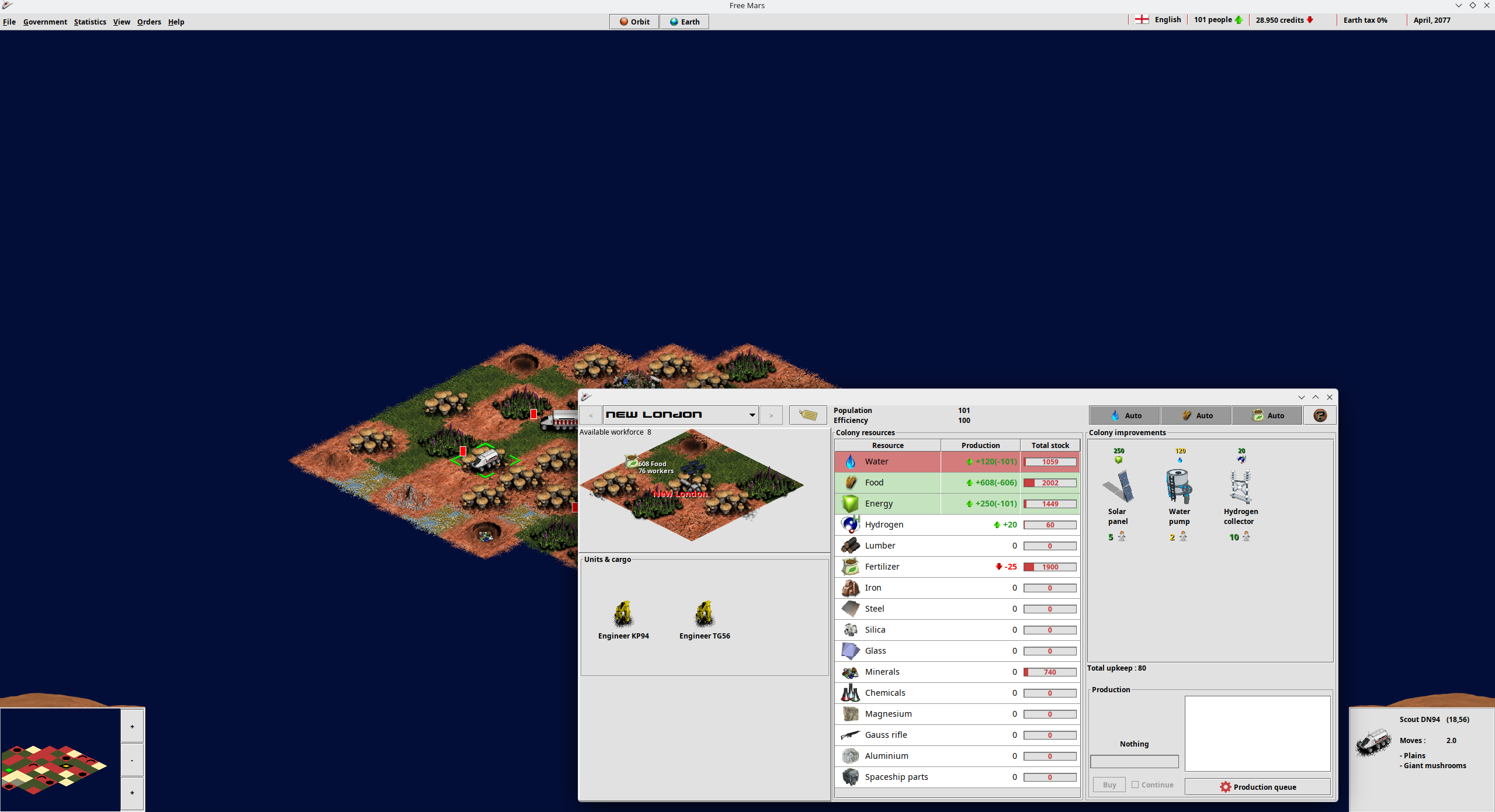
Task: Click the Production queue button
Action: click(1257, 787)
